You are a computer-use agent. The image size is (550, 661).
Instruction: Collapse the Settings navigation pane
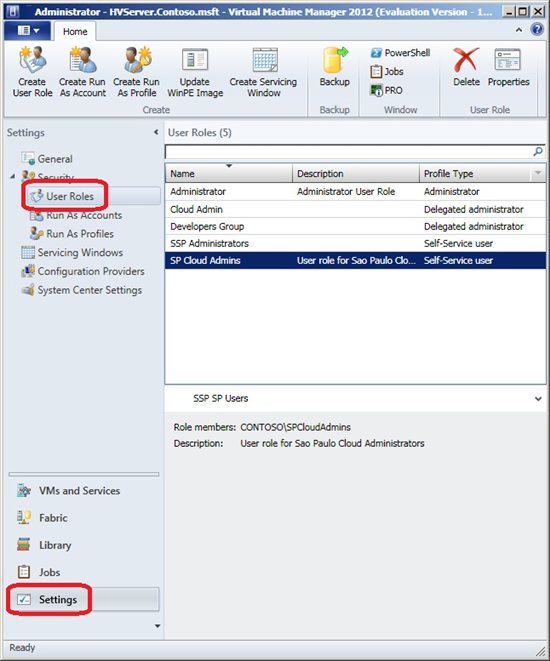pyautogui.click(x=156, y=132)
